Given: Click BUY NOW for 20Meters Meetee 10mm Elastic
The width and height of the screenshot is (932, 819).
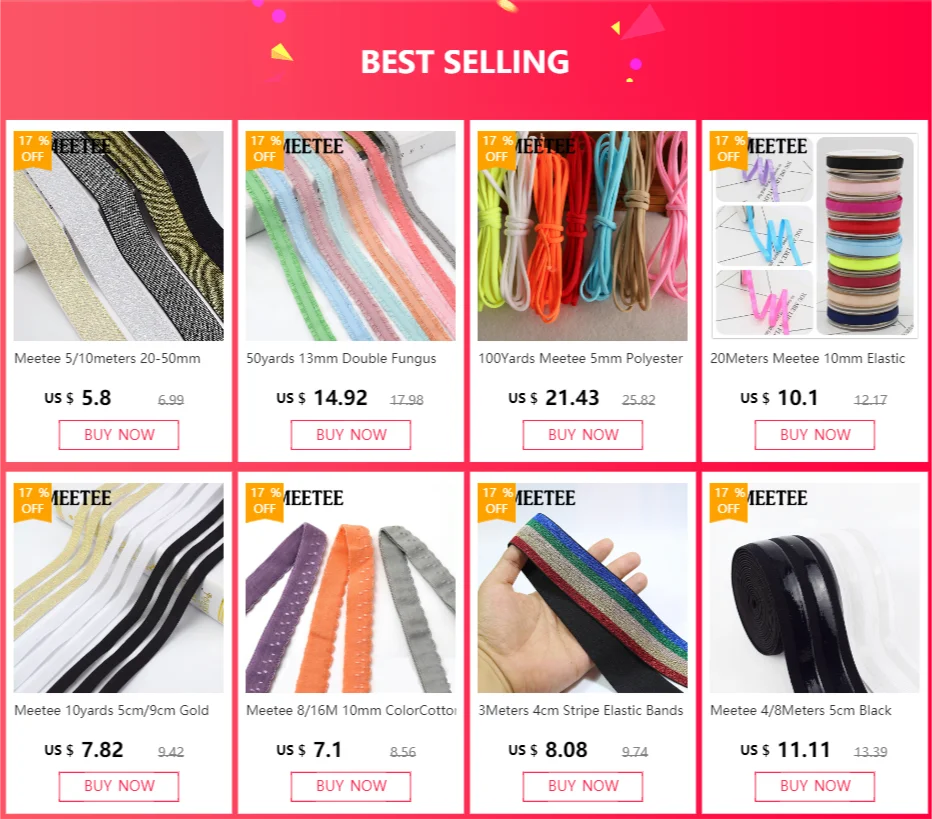Looking at the screenshot, I should click(814, 434).
